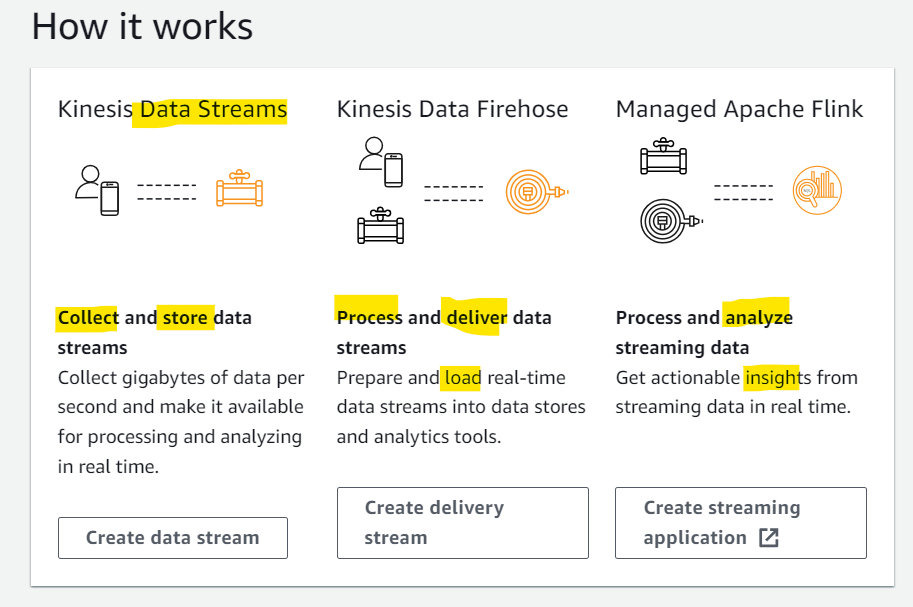Image resolution: width=913 pixels, height=607 pixels.
Task: Click the black pipe valve icon under Data Firehose
Action: pos(381,225)
